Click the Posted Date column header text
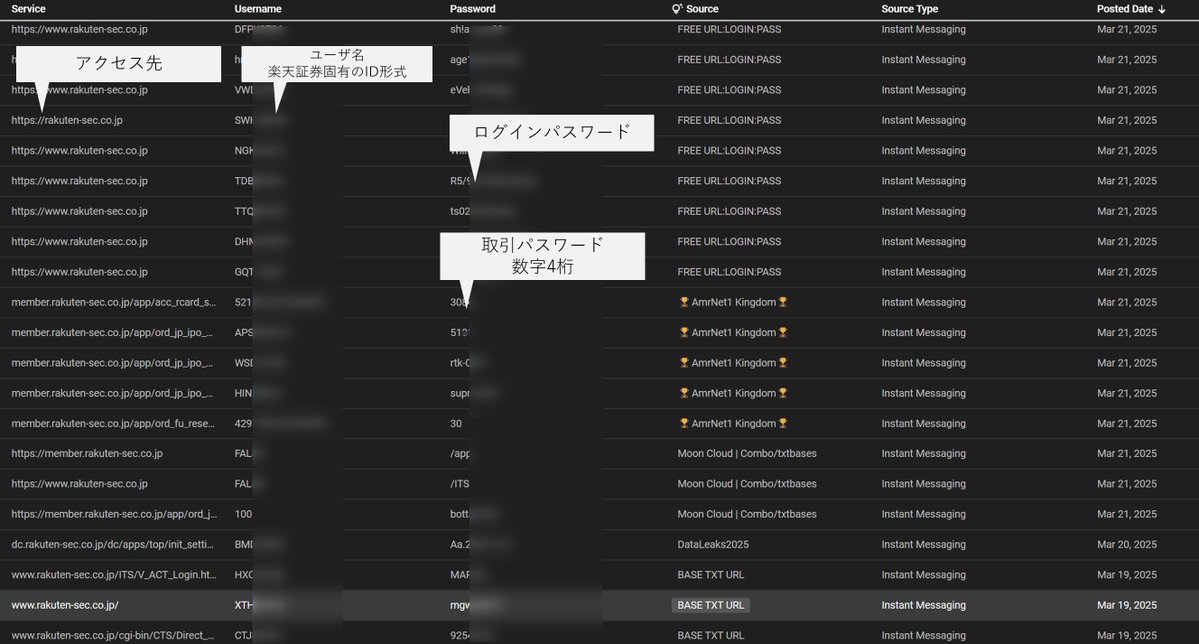The image size is (1199, 644). point(1125,9)
